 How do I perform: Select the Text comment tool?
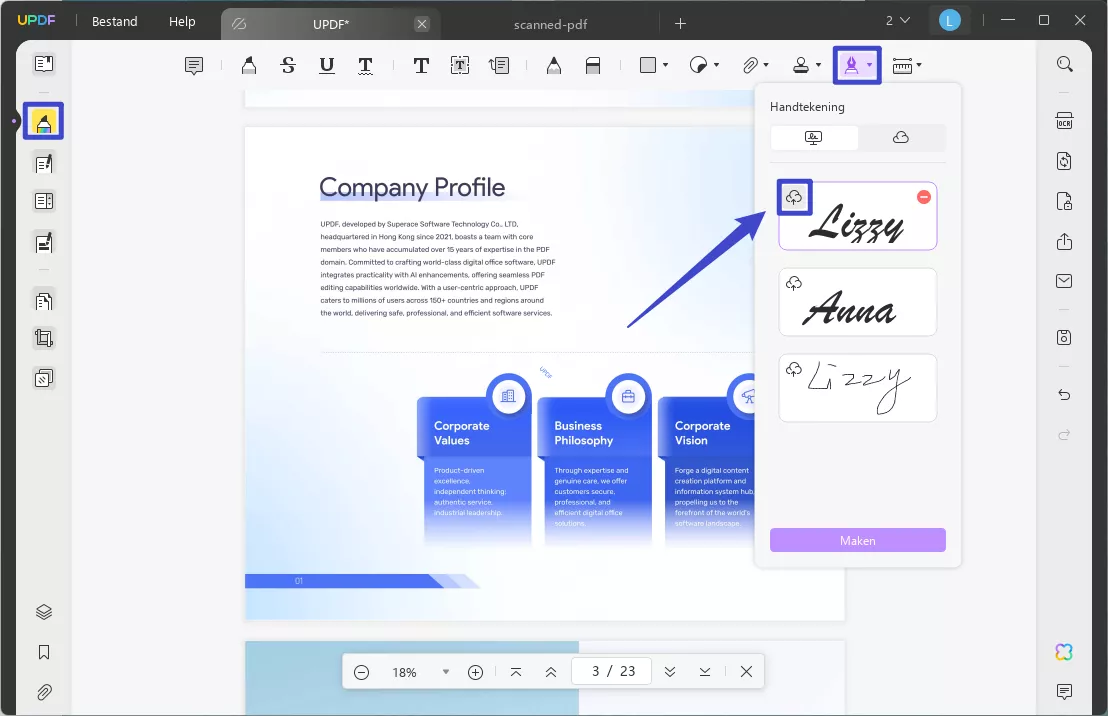click(x=421, y=66)
